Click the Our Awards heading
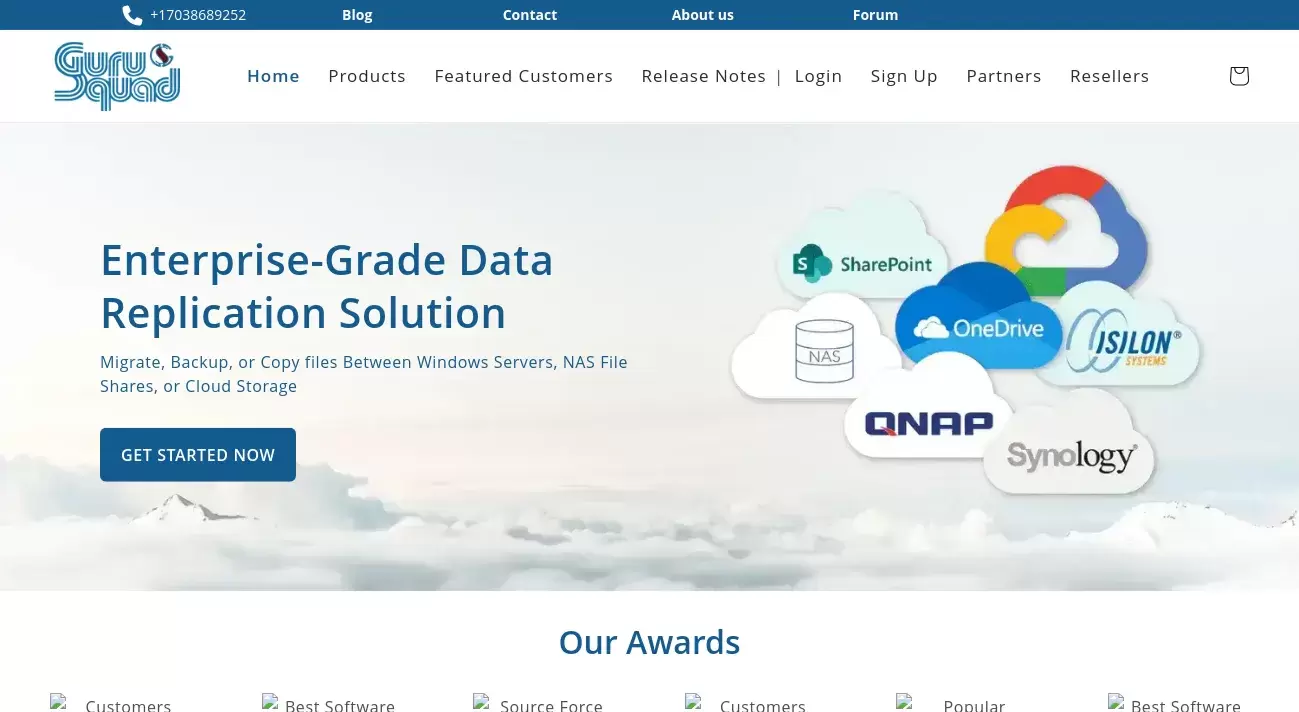This screenshot has height=712, width=1299. pos(650,642)
